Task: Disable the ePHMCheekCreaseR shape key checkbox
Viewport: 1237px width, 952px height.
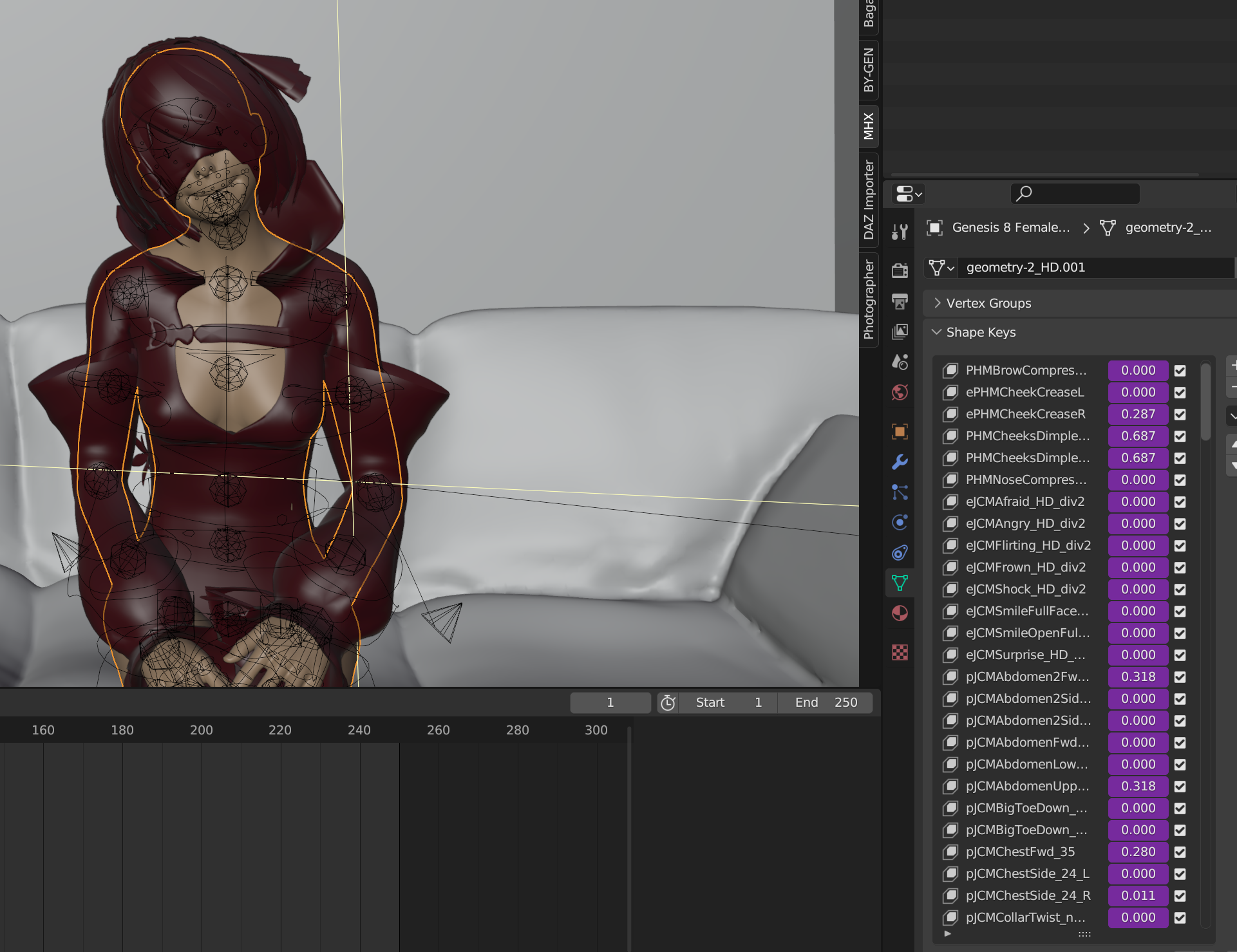Action: point(1180,415)
